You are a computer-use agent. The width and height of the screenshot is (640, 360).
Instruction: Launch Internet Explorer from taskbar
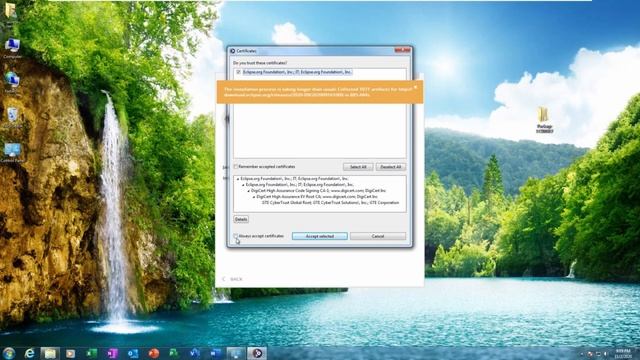tap(29, 353)
